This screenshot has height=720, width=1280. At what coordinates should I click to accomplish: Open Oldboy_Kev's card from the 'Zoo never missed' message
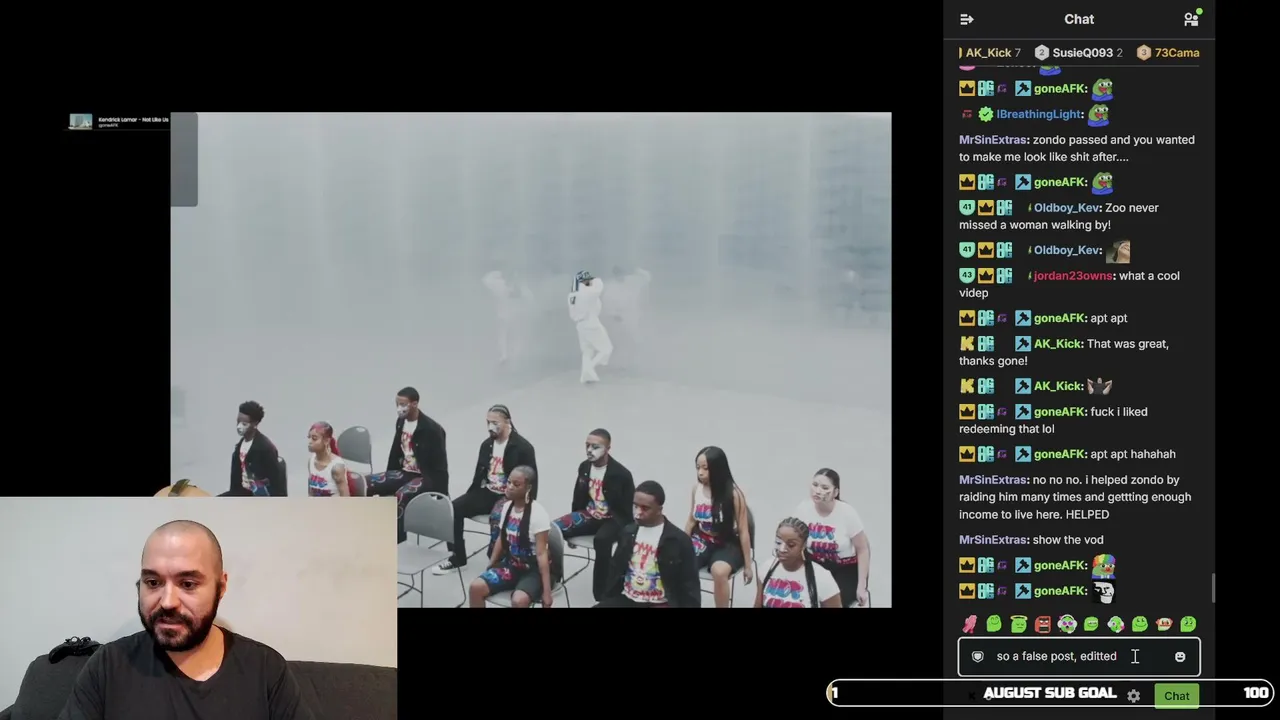pos(1066,208)
